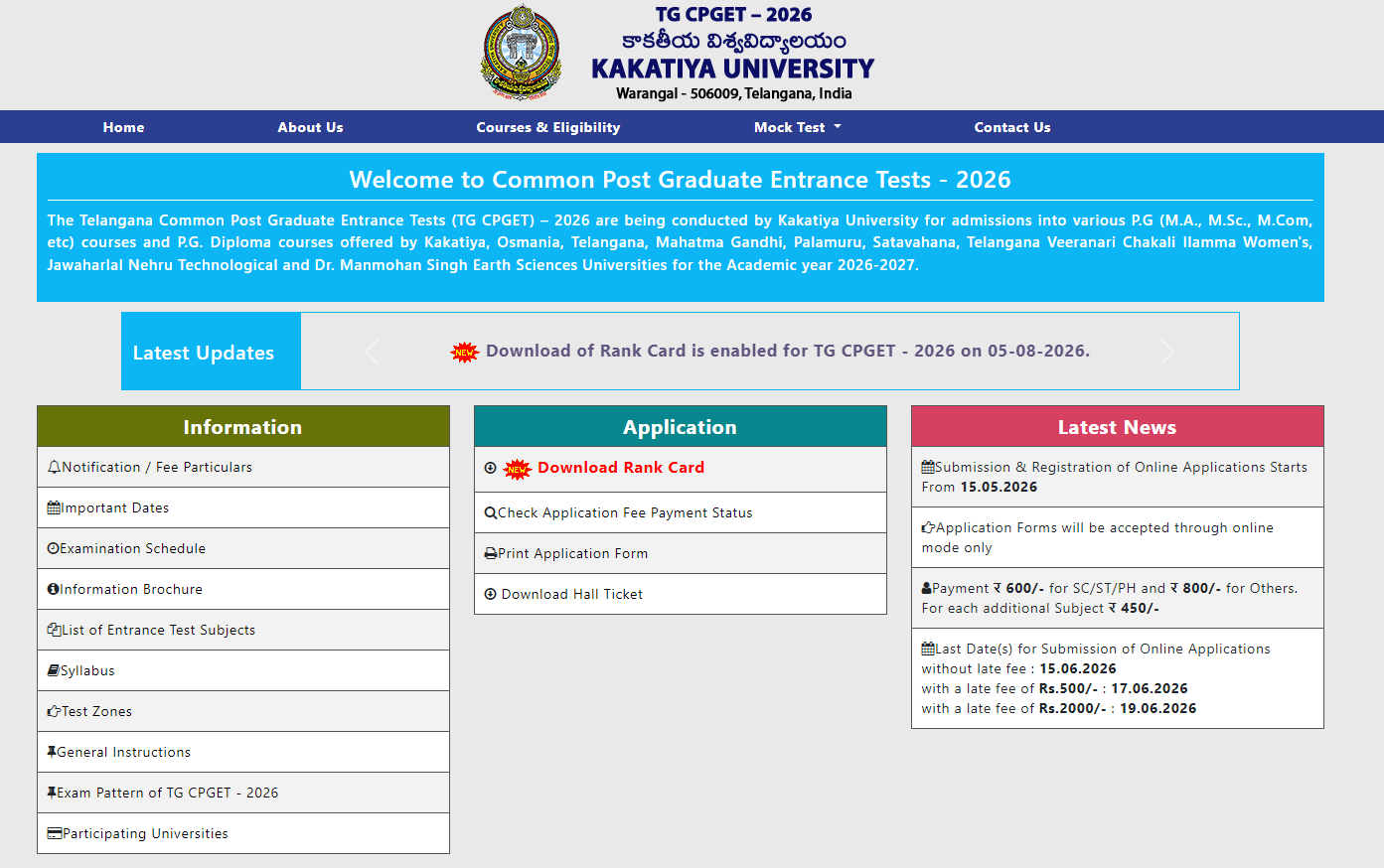Click the calendar icon beside Submission & Registration news
The image size is (1384, 868).
[x=928, y=467]
